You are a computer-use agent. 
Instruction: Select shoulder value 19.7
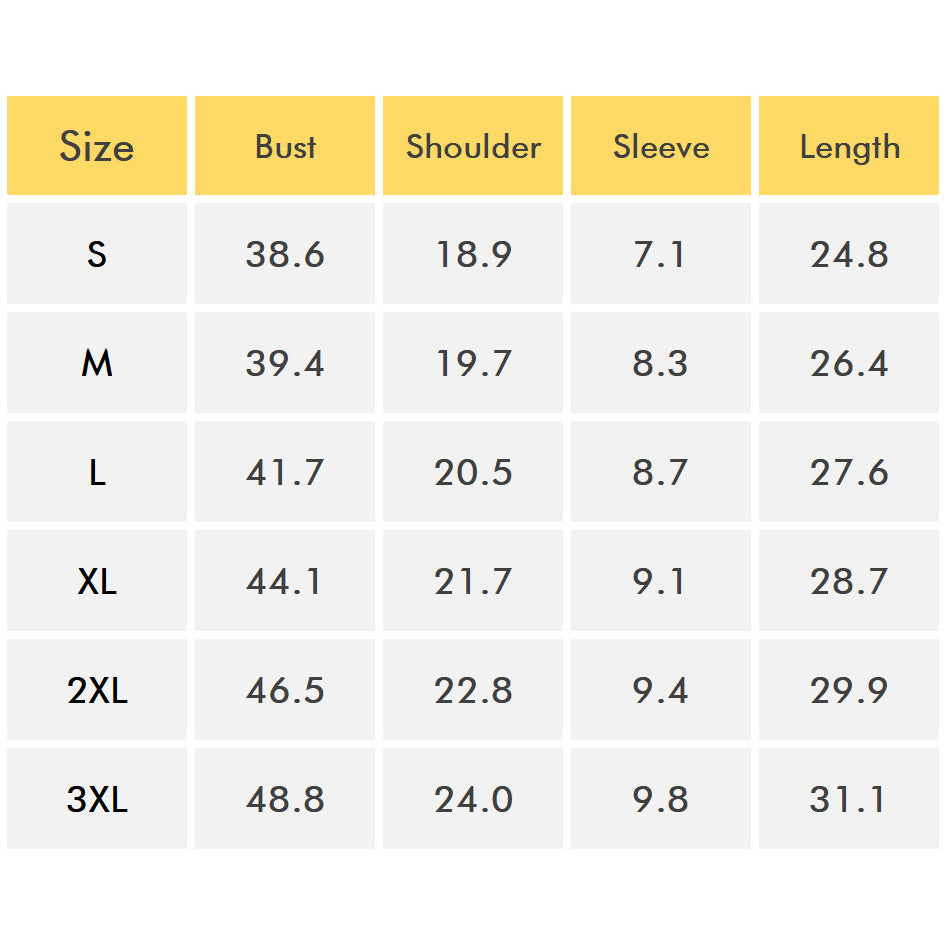(x=473, y=363)
